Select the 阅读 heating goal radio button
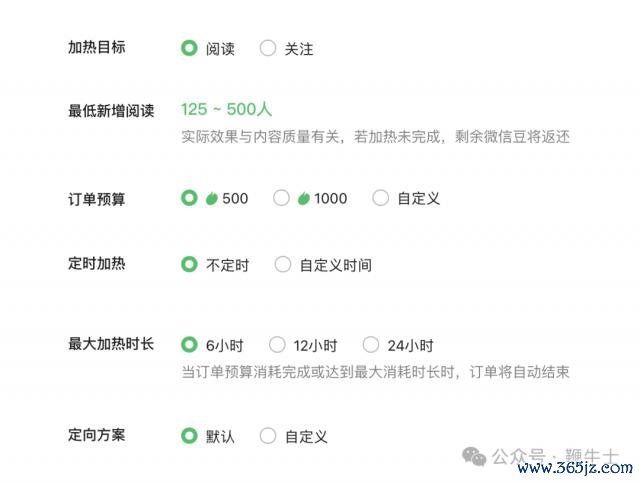 point(189,48)
